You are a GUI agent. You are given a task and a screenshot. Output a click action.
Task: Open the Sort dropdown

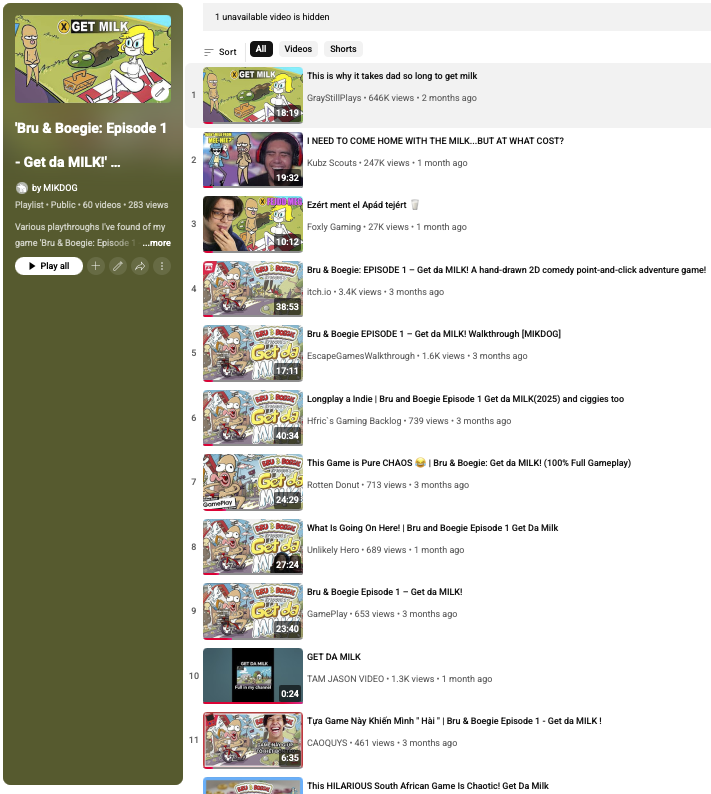[x=220, y=52]
